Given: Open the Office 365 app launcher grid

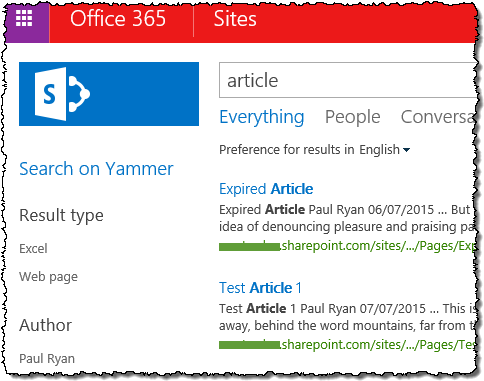Looking at the screenshot, I should 25,19.
